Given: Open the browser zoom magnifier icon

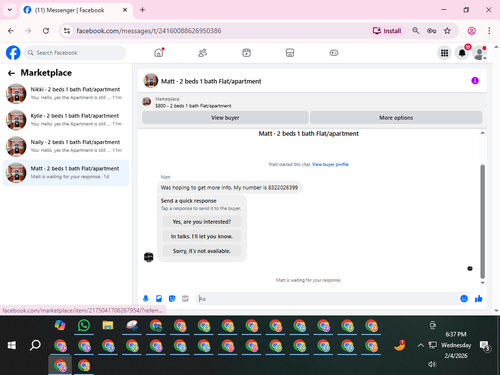Looking at the screenshot, I should tap(416, 31).
